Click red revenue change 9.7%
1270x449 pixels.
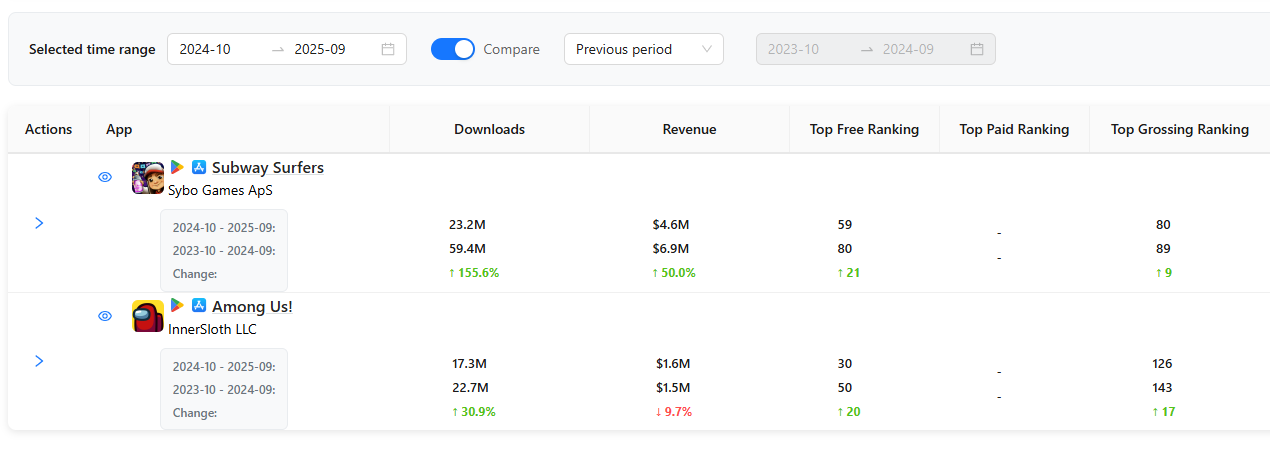[674, 412]
